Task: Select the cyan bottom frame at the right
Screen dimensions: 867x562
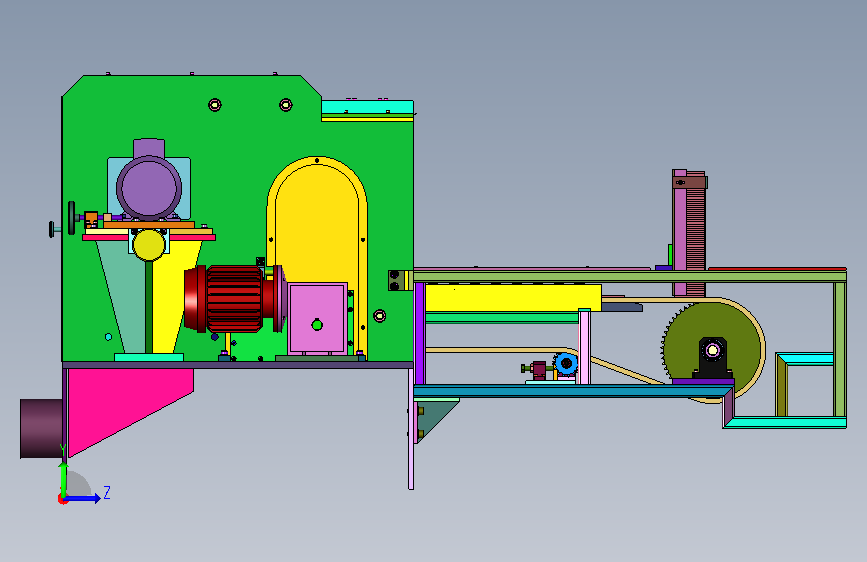Action: tap(785, 423)
